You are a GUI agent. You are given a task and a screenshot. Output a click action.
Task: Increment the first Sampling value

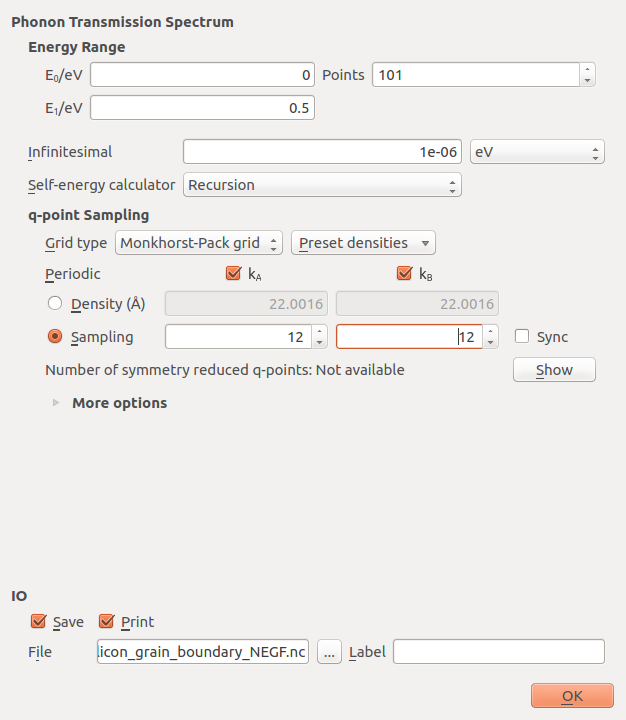[x=320, y=331]
